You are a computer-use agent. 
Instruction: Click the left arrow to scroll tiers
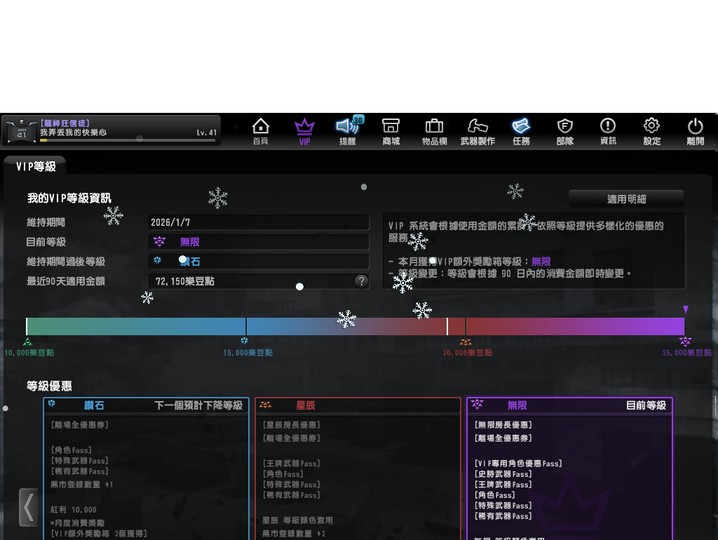28,507
